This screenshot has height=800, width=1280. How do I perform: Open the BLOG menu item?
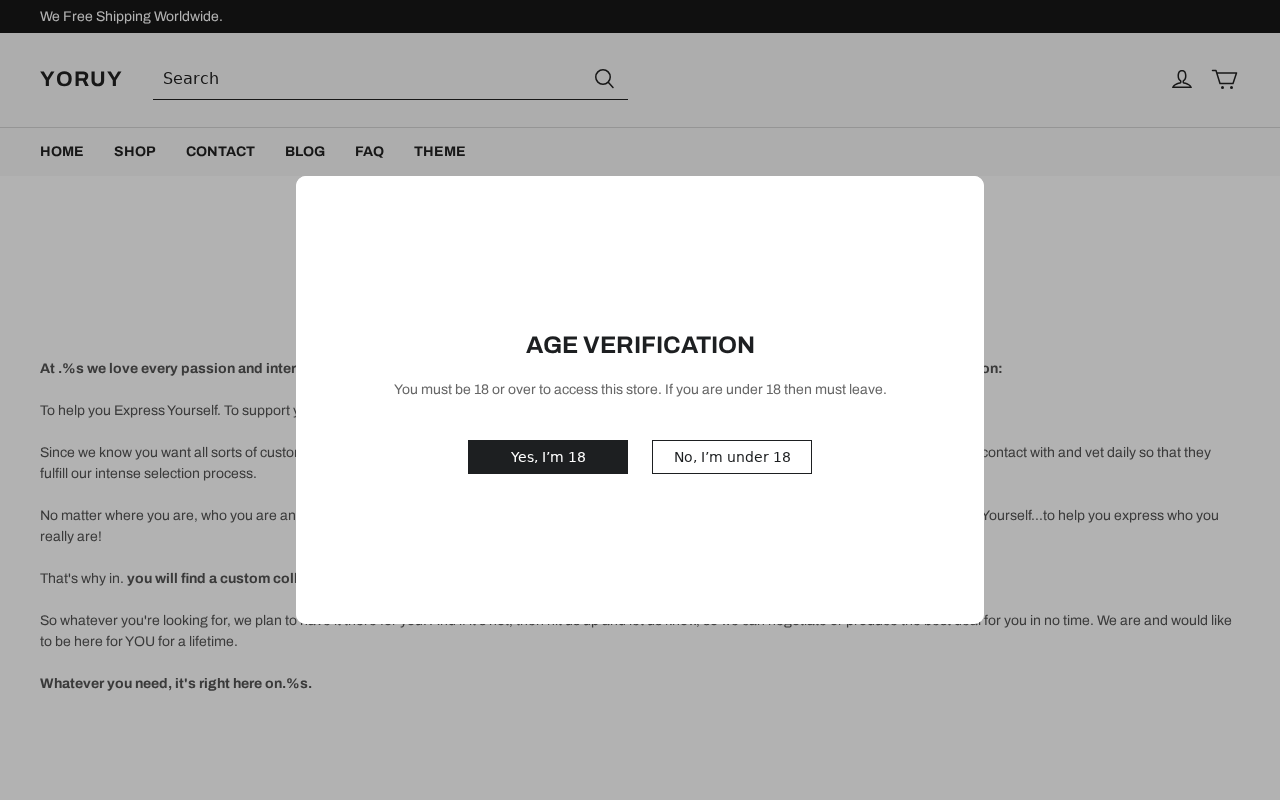click(x=305, y=152)
